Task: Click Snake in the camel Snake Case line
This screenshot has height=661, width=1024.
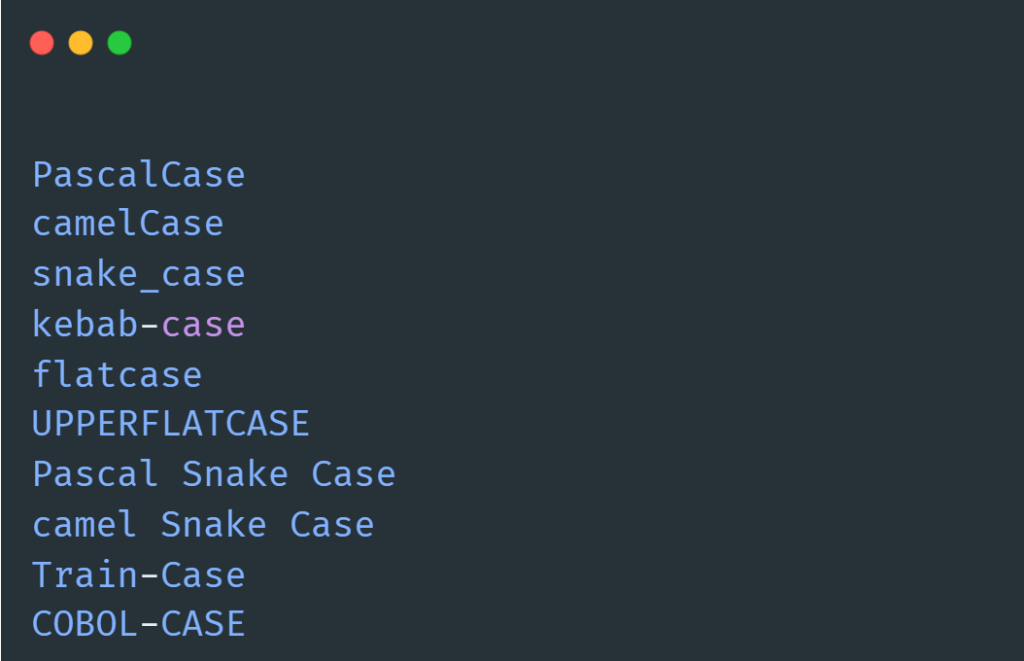Action: pyautogui.click(x=213, y=525)
